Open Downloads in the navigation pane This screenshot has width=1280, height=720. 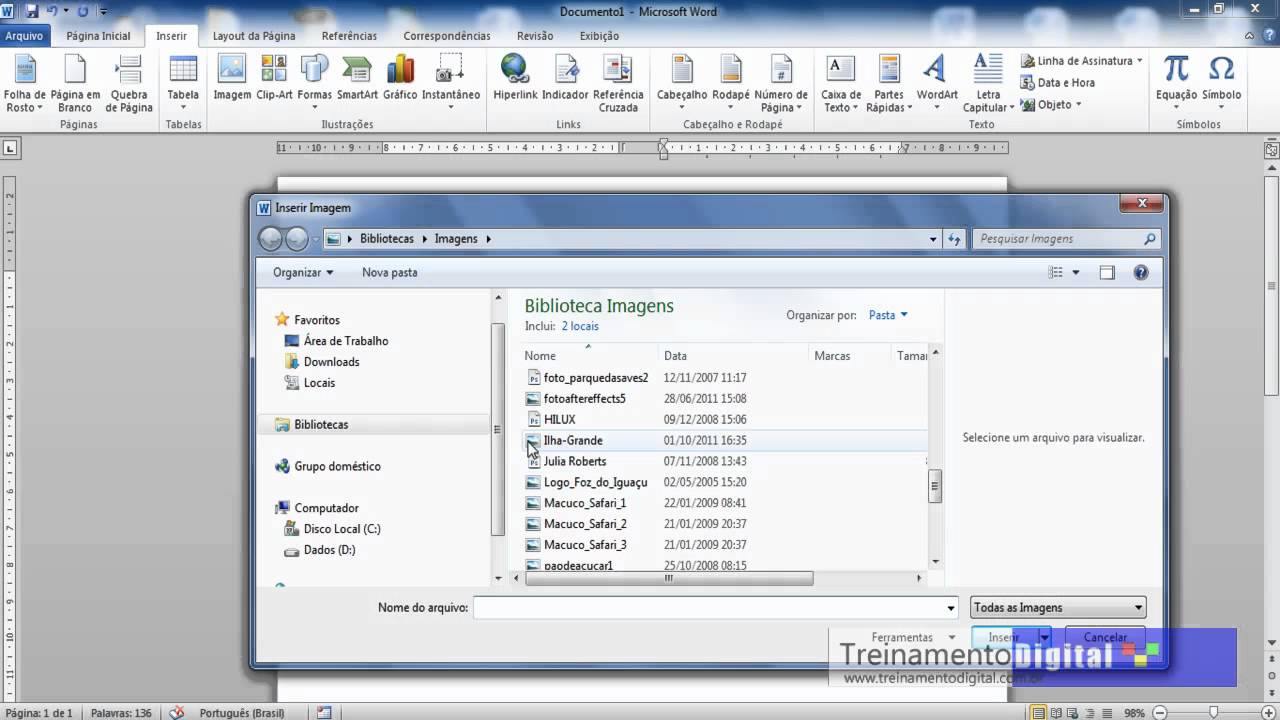click(x=331, y=362)
